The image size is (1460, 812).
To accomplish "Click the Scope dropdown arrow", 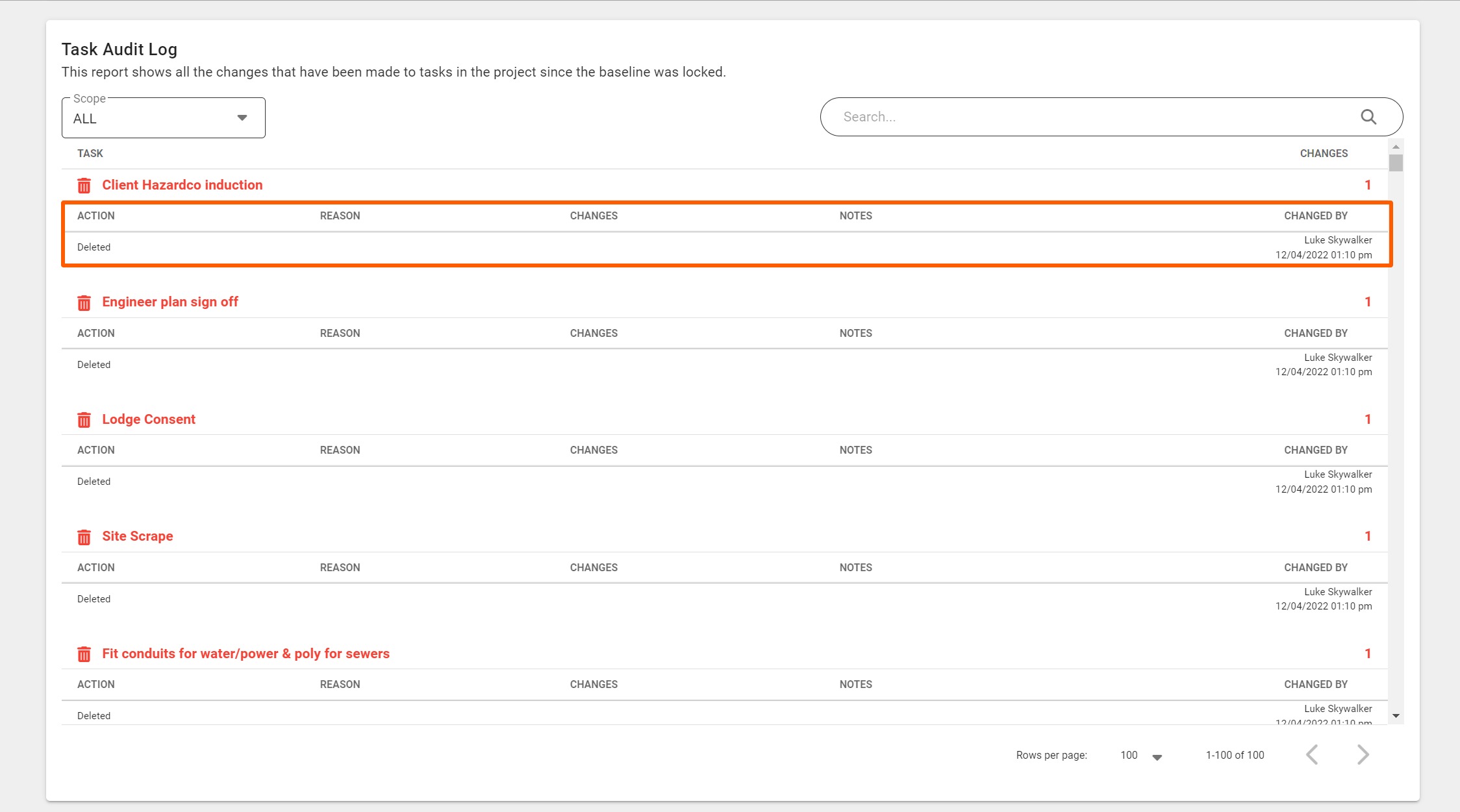I will point(242,118).
